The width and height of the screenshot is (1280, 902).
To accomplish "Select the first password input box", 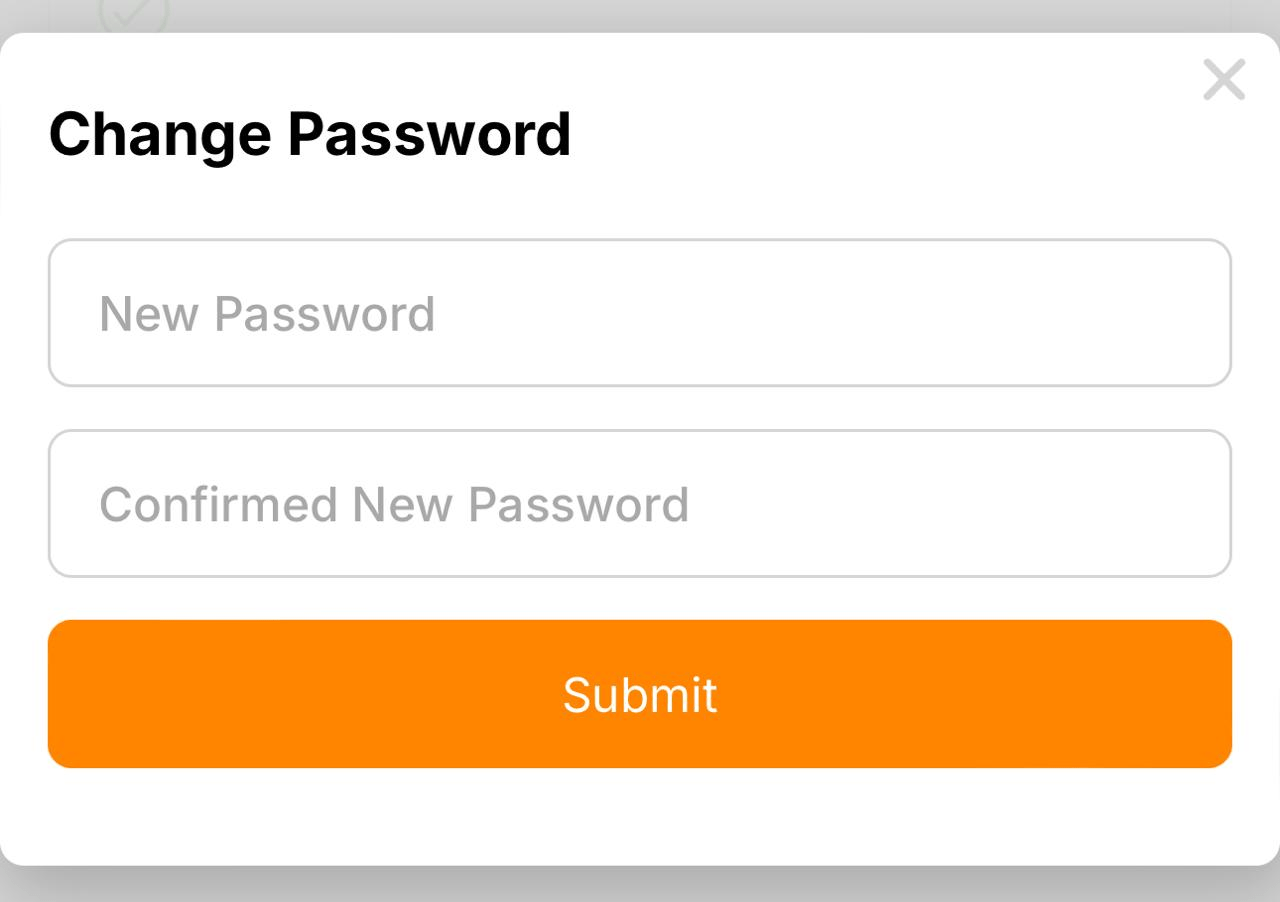I will pyautogui.click(x=640, y=313).
